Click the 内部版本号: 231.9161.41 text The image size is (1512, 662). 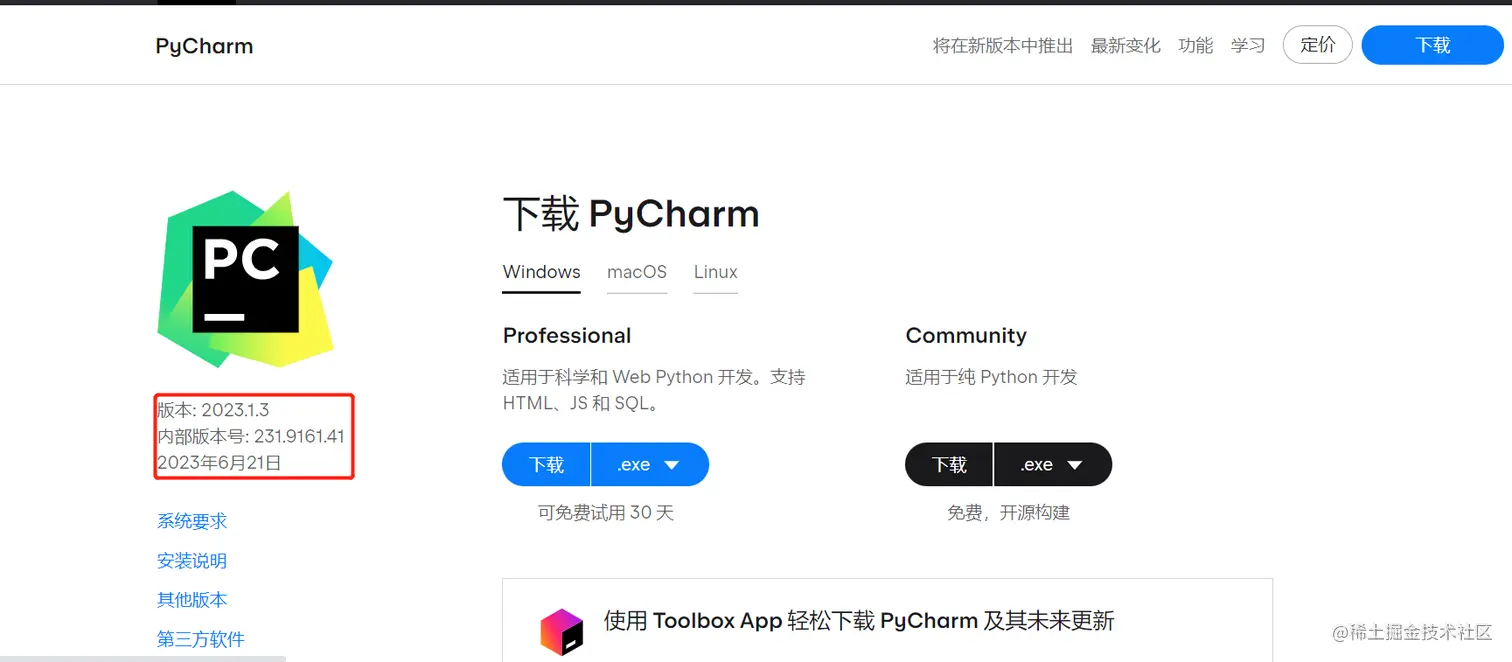(251, 437)
